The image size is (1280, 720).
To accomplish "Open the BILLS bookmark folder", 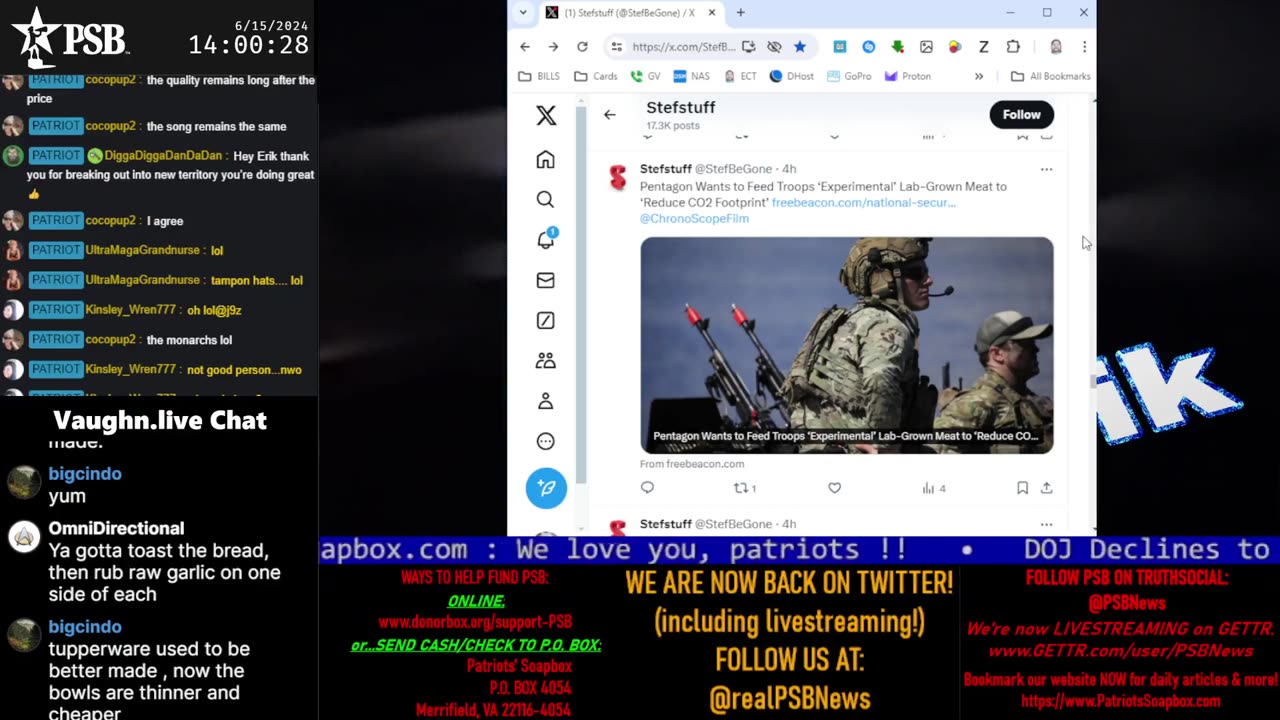I will point(539,76).
